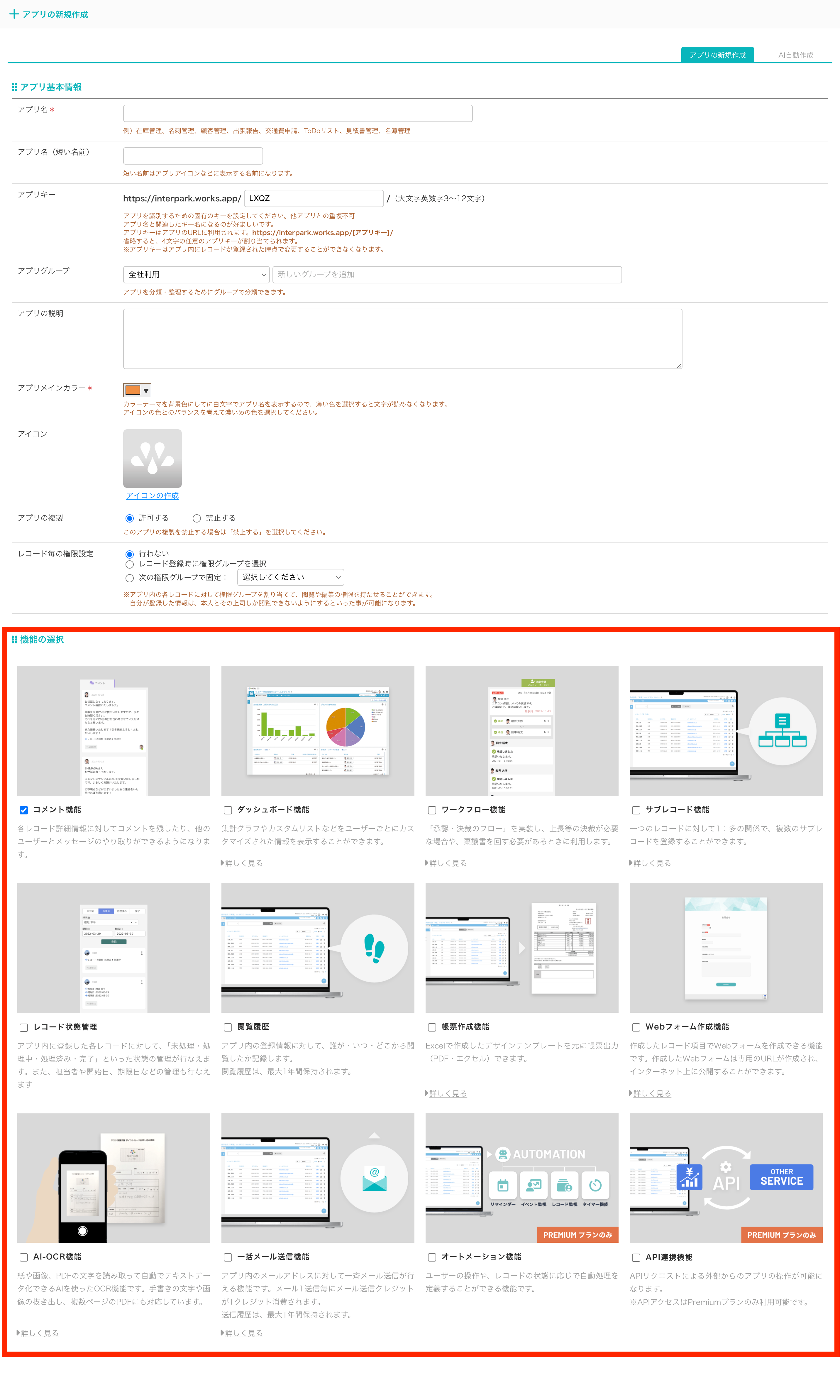Click the アプリ名（短い名前）input field
Screen dimensions: 840x1400
pyautogui.click(x=193, y=156)
